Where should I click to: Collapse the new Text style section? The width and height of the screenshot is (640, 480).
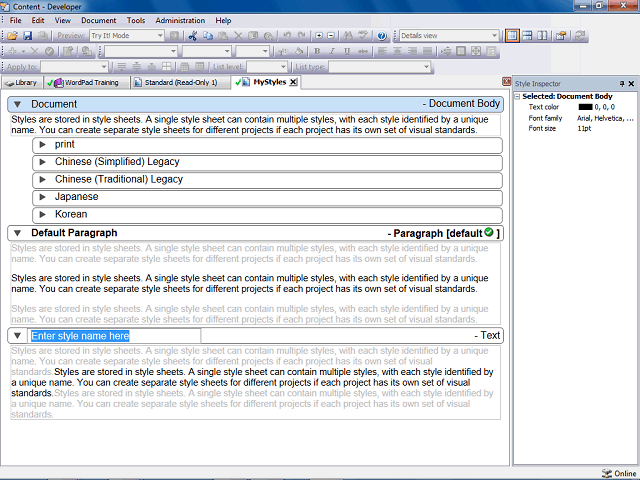(18, 336)
